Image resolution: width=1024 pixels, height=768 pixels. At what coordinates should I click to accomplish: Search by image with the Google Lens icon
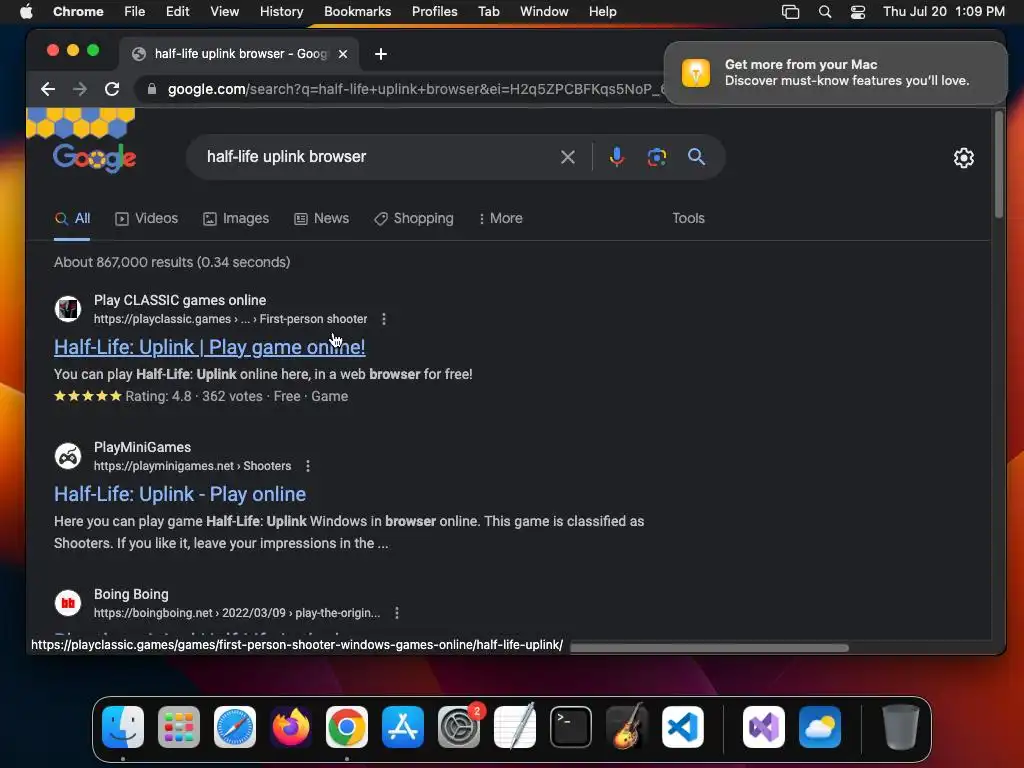click(x=656, y=157)
